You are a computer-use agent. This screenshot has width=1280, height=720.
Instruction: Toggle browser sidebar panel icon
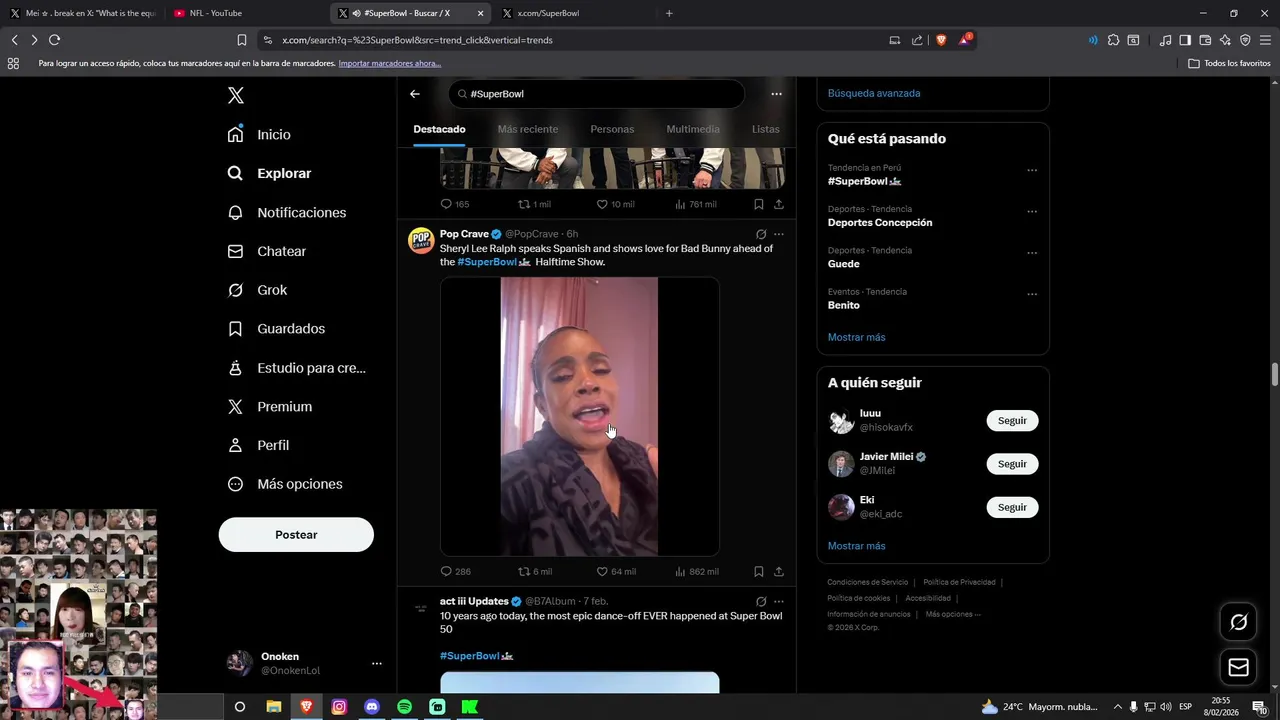pos(1185,40)
